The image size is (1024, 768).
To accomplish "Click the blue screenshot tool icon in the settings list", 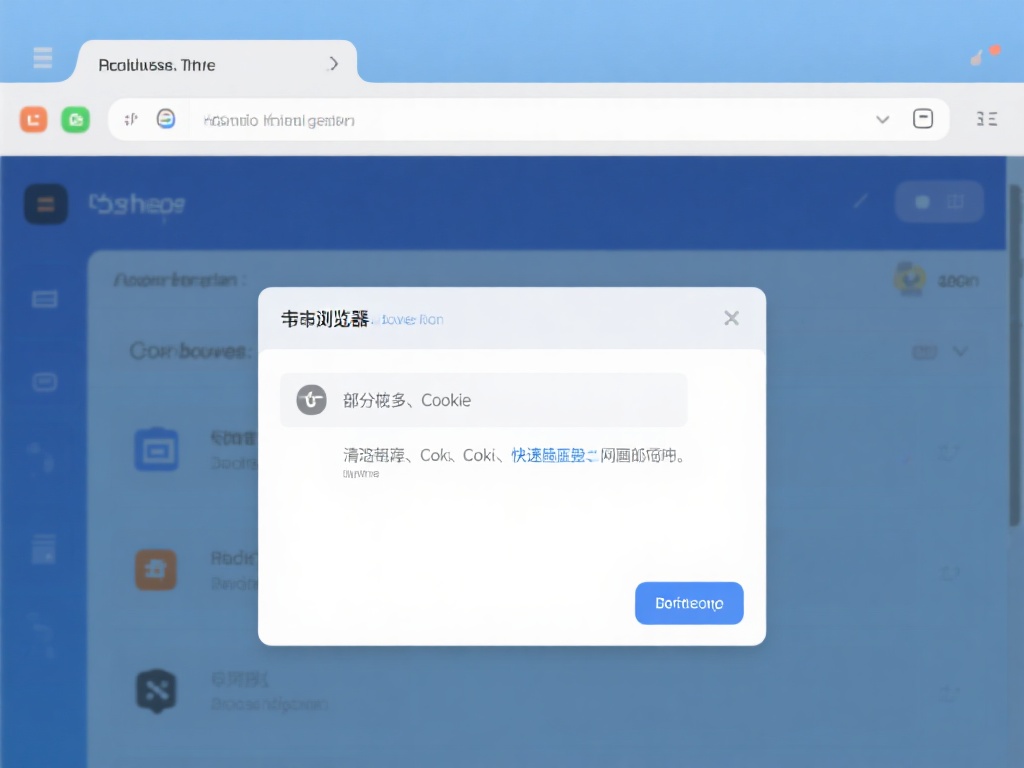I will click(x=156, y=450).
